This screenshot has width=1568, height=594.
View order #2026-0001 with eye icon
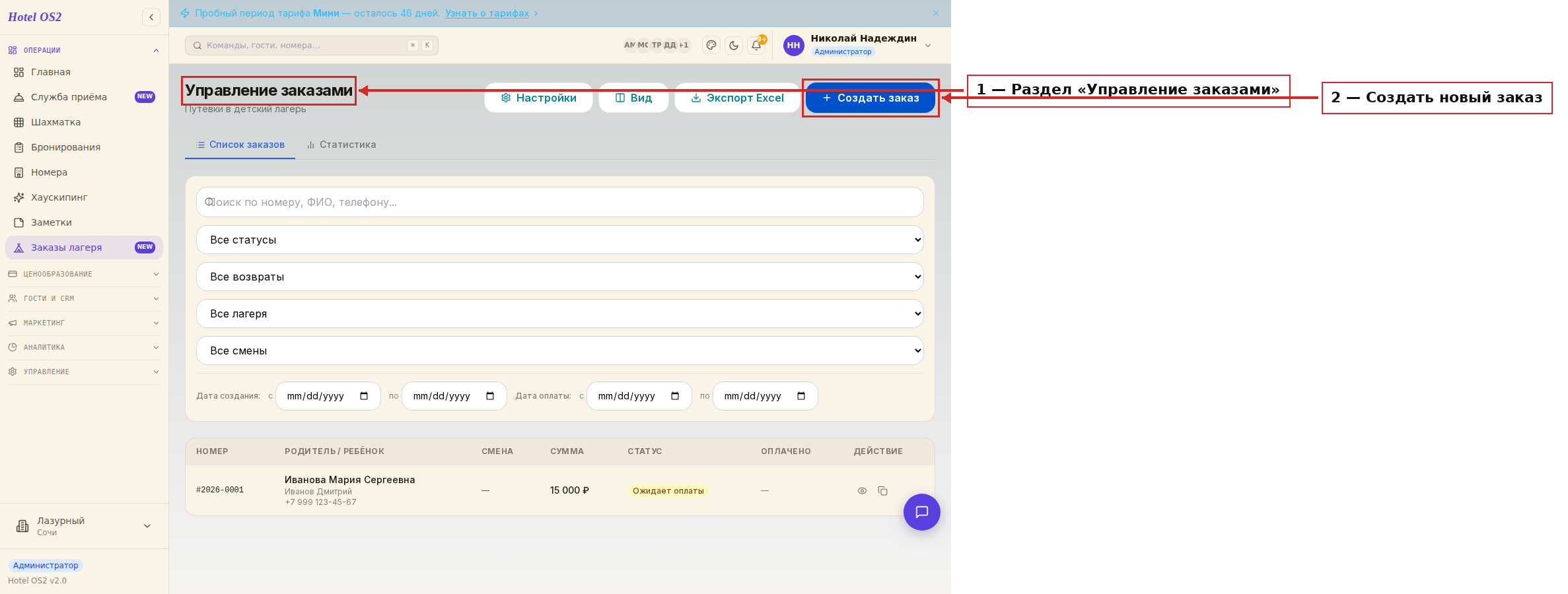point(862,490)
